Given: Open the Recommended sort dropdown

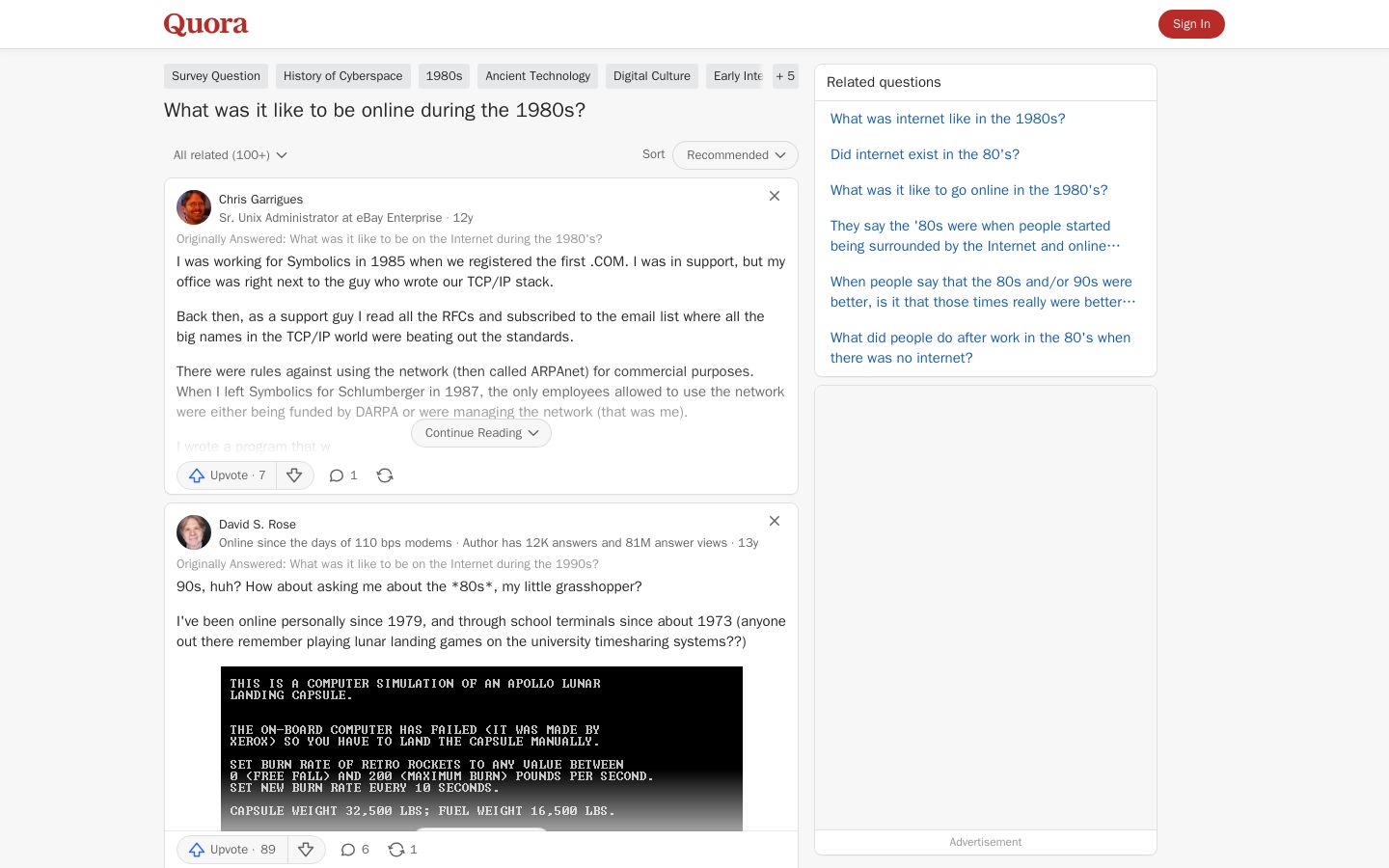Looking at the screenshot, I should coord(735,155).
